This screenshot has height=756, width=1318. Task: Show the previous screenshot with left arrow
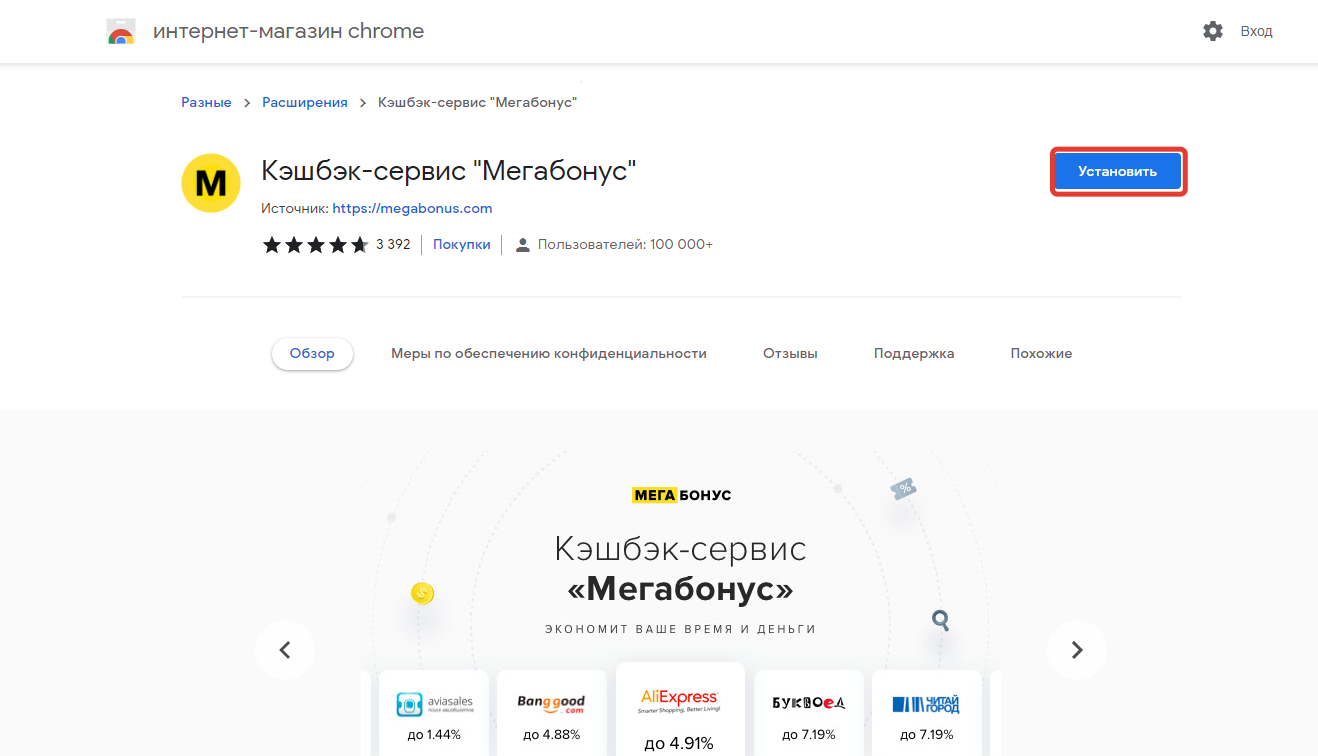point(285,650)
